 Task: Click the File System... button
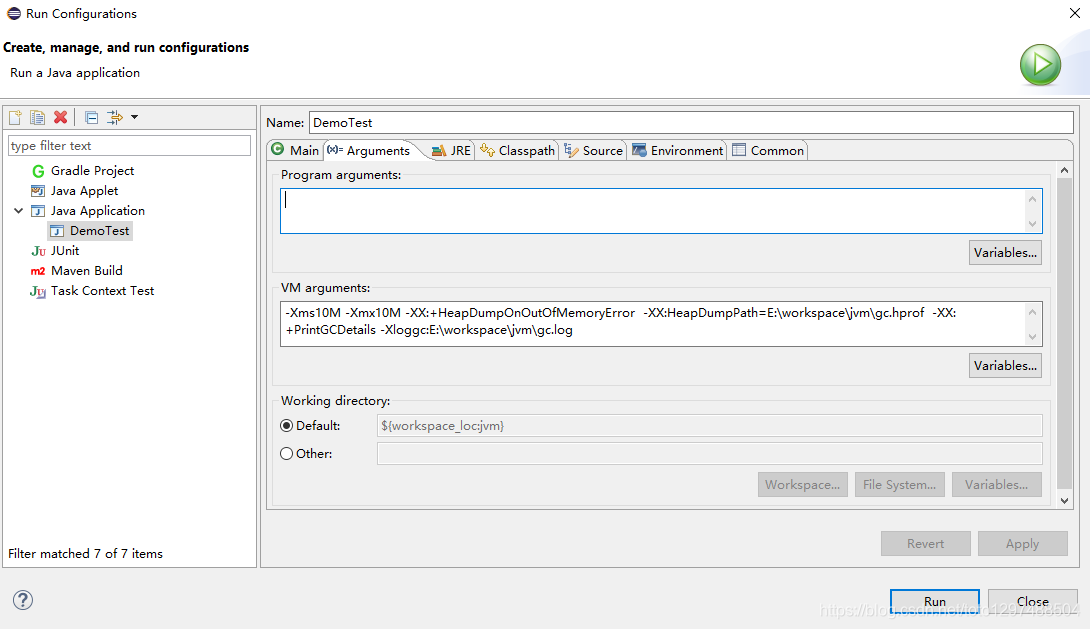tap(900, 485)
